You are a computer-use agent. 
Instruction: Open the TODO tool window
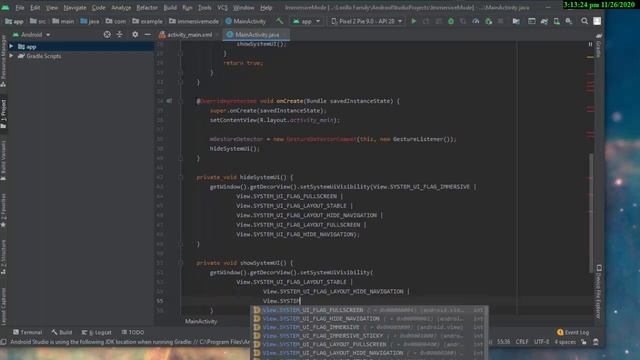(133, 332)
